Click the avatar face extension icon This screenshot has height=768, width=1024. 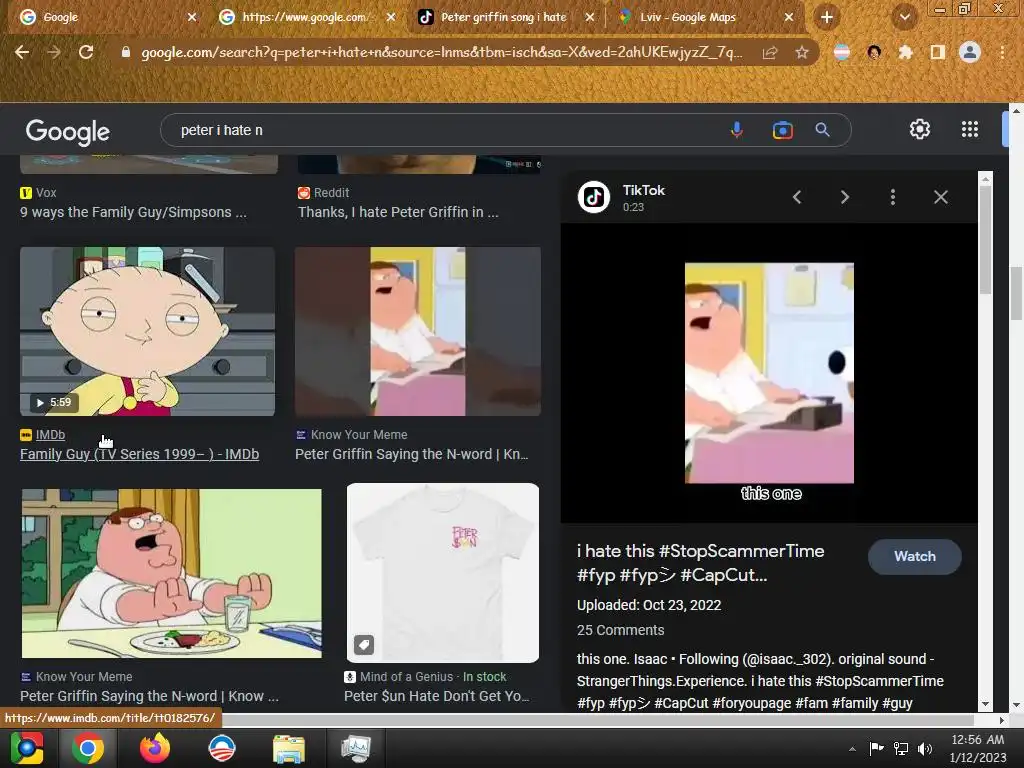click(874, 52)
